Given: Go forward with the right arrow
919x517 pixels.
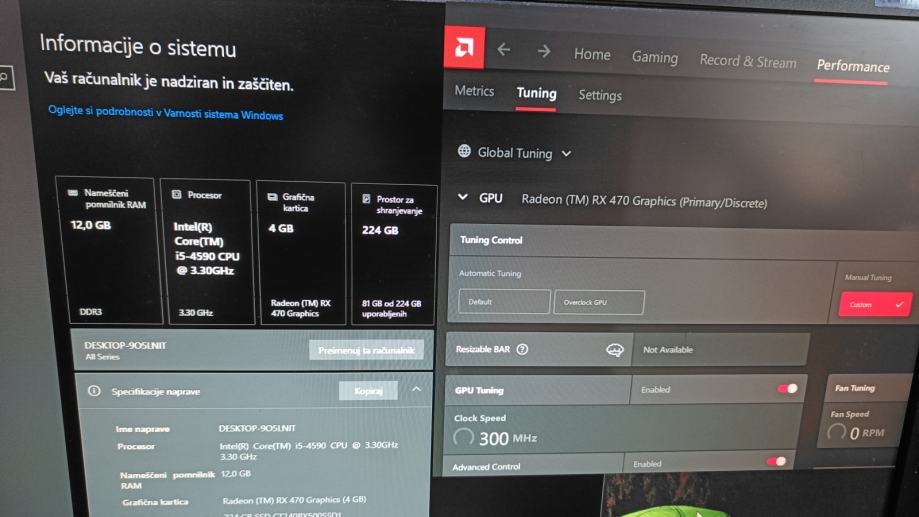Looking at the screenshot, I should [544, 52].
